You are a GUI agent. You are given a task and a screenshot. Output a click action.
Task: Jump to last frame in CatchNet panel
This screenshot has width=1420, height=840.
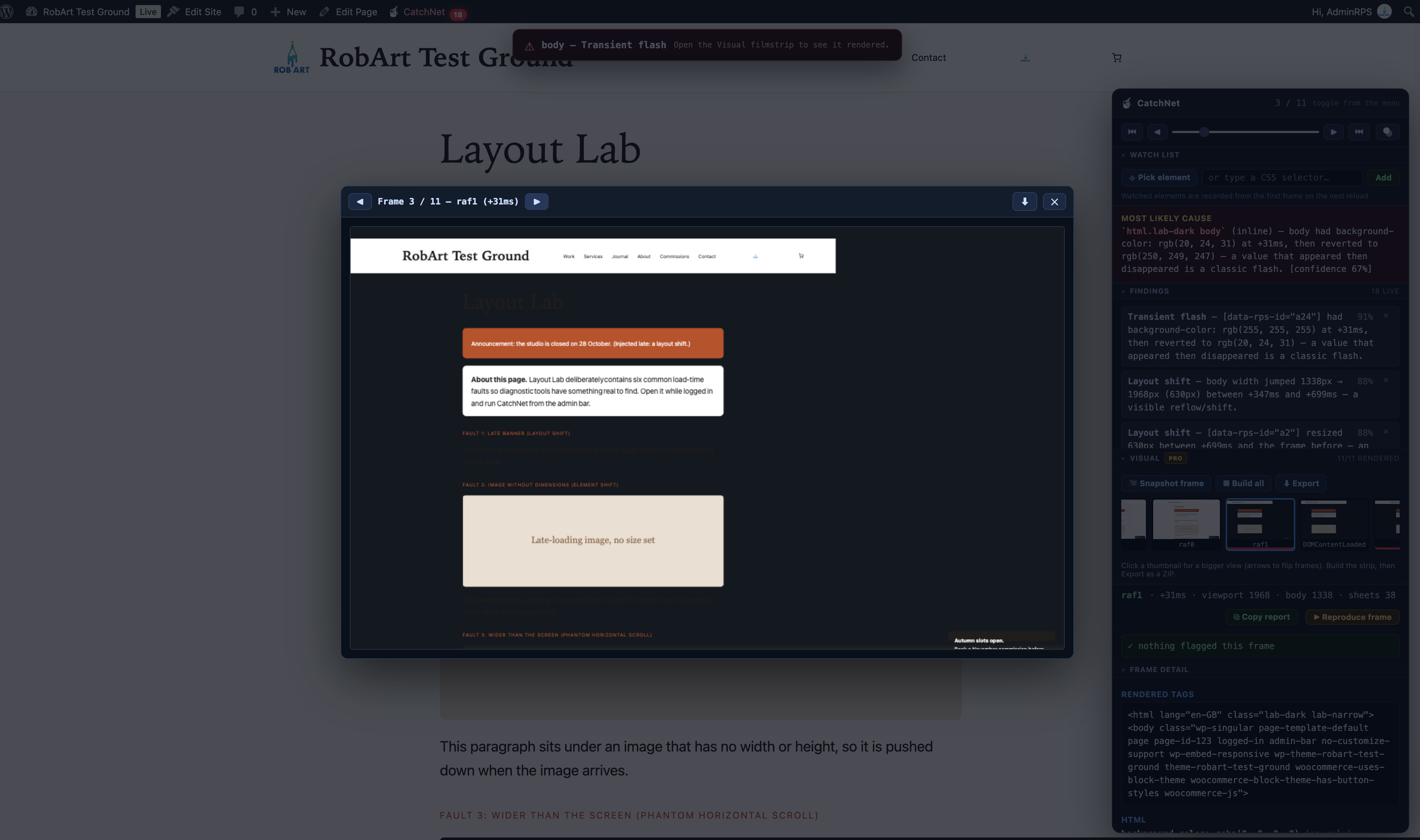tap(1359, 132)
